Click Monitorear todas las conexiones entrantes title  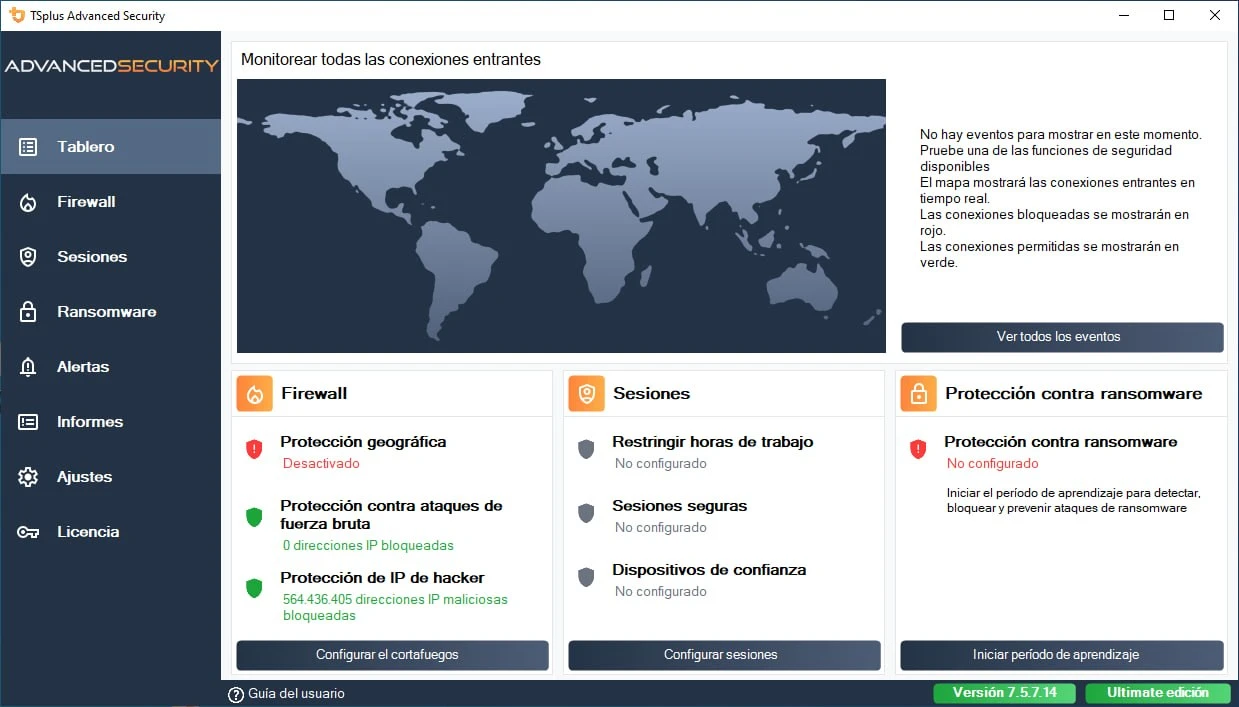(x=391, y=60)
